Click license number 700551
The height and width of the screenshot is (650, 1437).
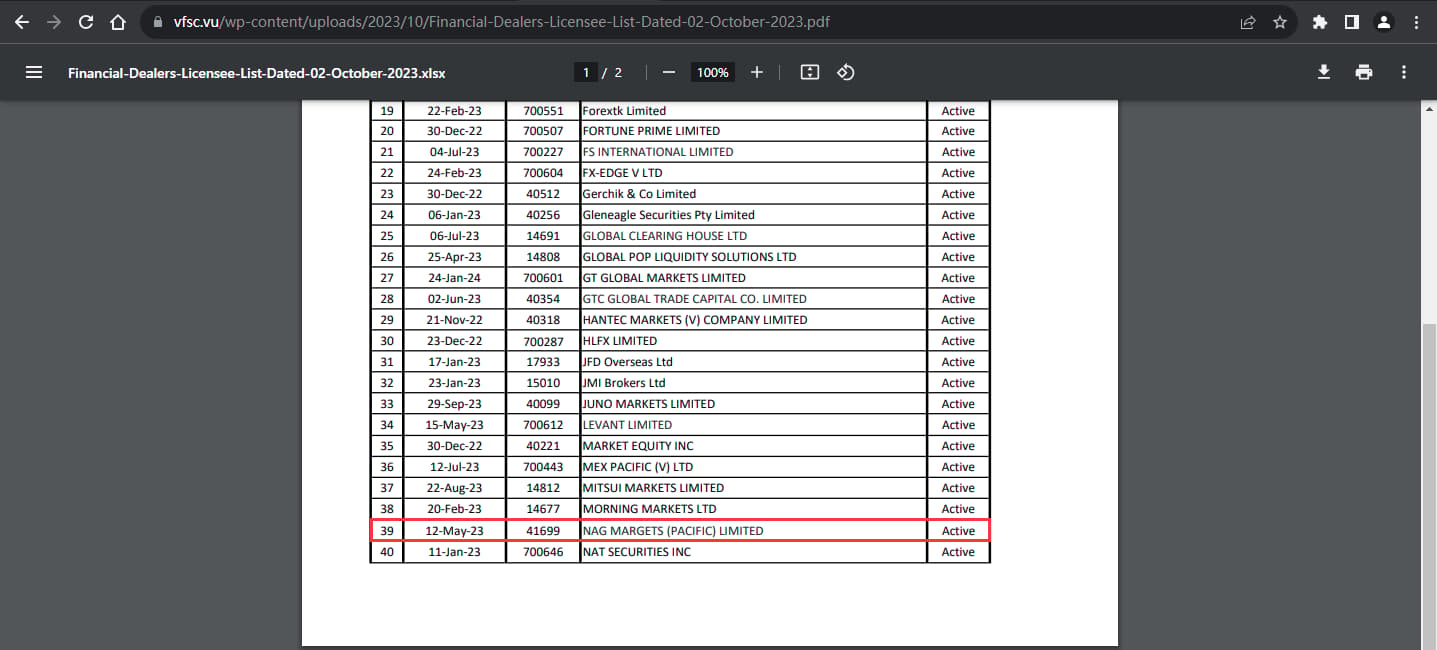(x=543, y=111)
